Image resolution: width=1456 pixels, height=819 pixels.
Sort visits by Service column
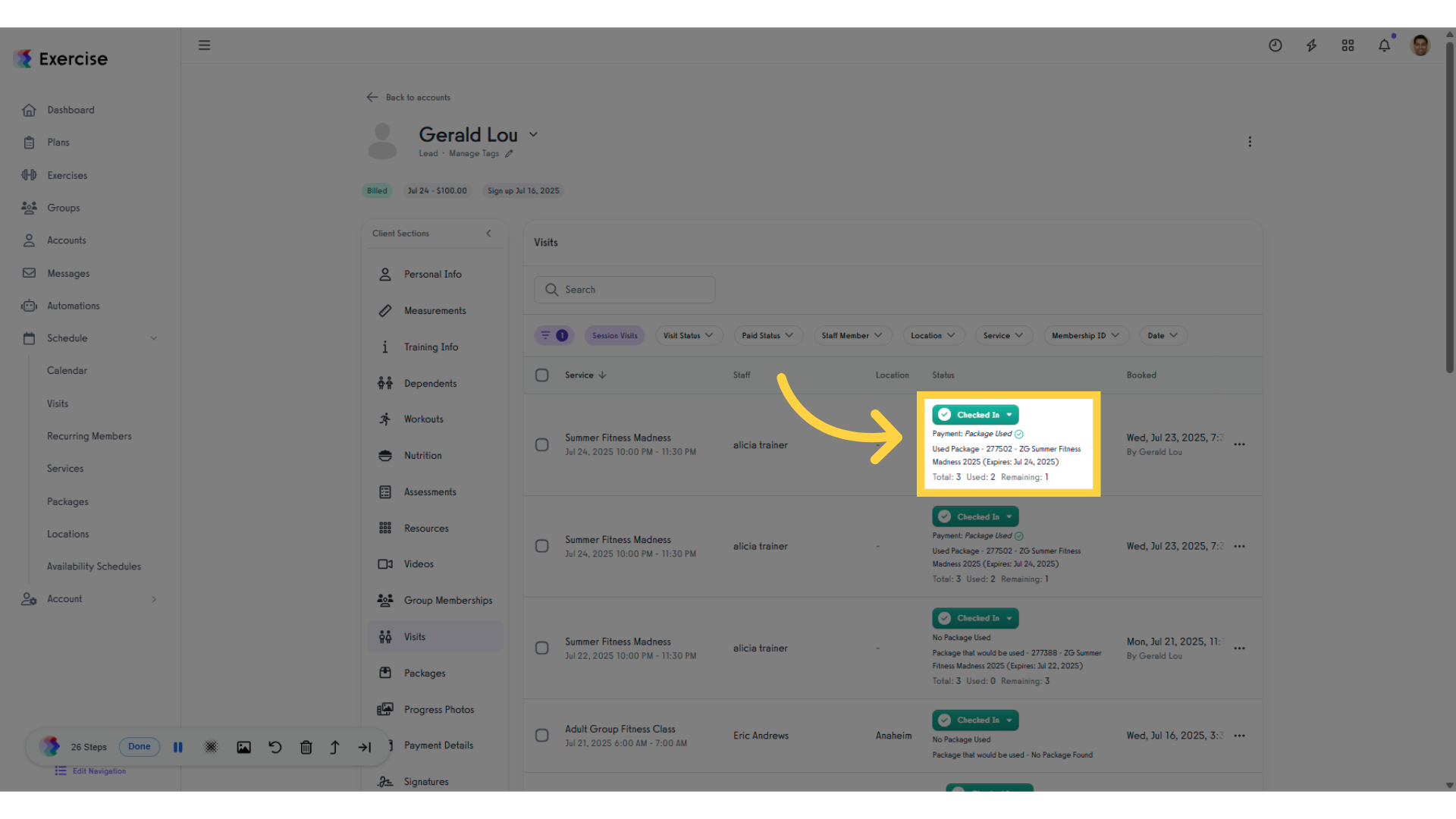pos(585,375)
